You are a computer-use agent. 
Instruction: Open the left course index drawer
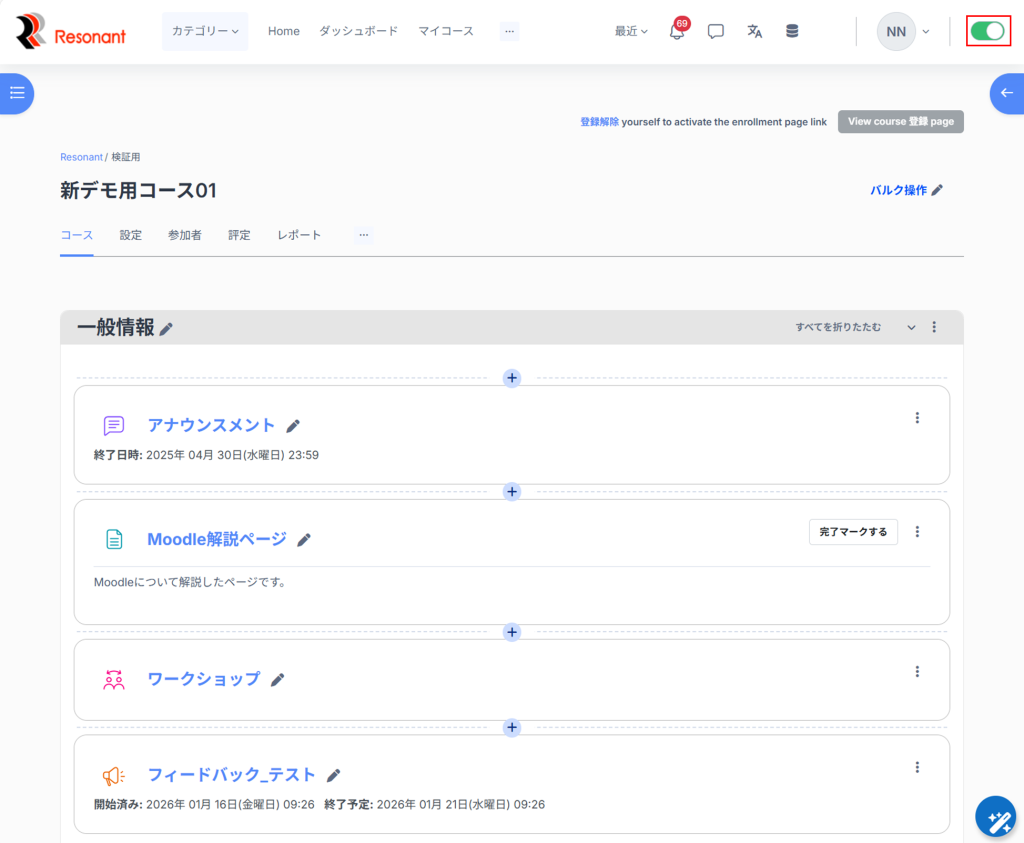(17, 93)
